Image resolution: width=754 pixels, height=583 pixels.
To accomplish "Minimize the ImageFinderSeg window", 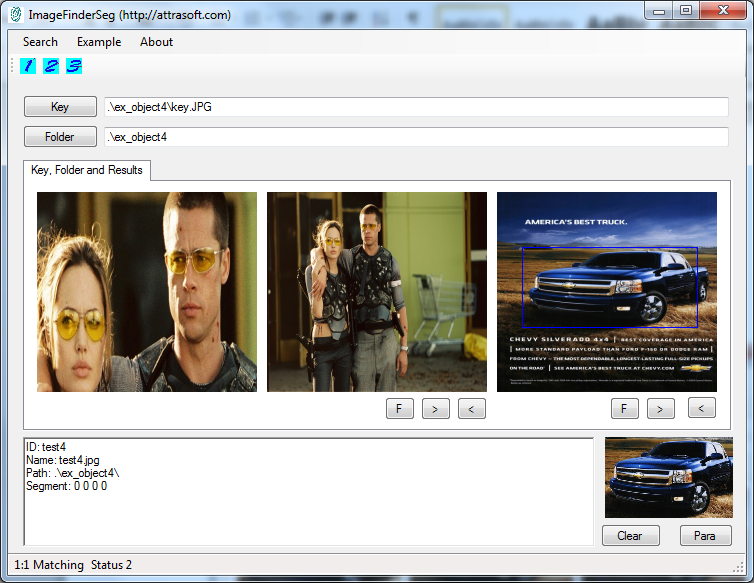I will click(659, 10).
